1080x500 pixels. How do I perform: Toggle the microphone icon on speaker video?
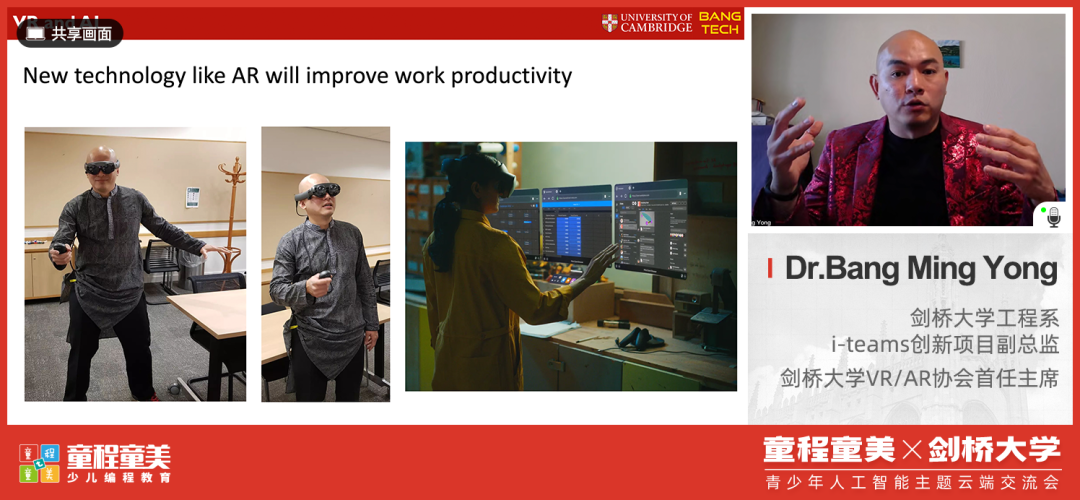tap(1052, 216)
